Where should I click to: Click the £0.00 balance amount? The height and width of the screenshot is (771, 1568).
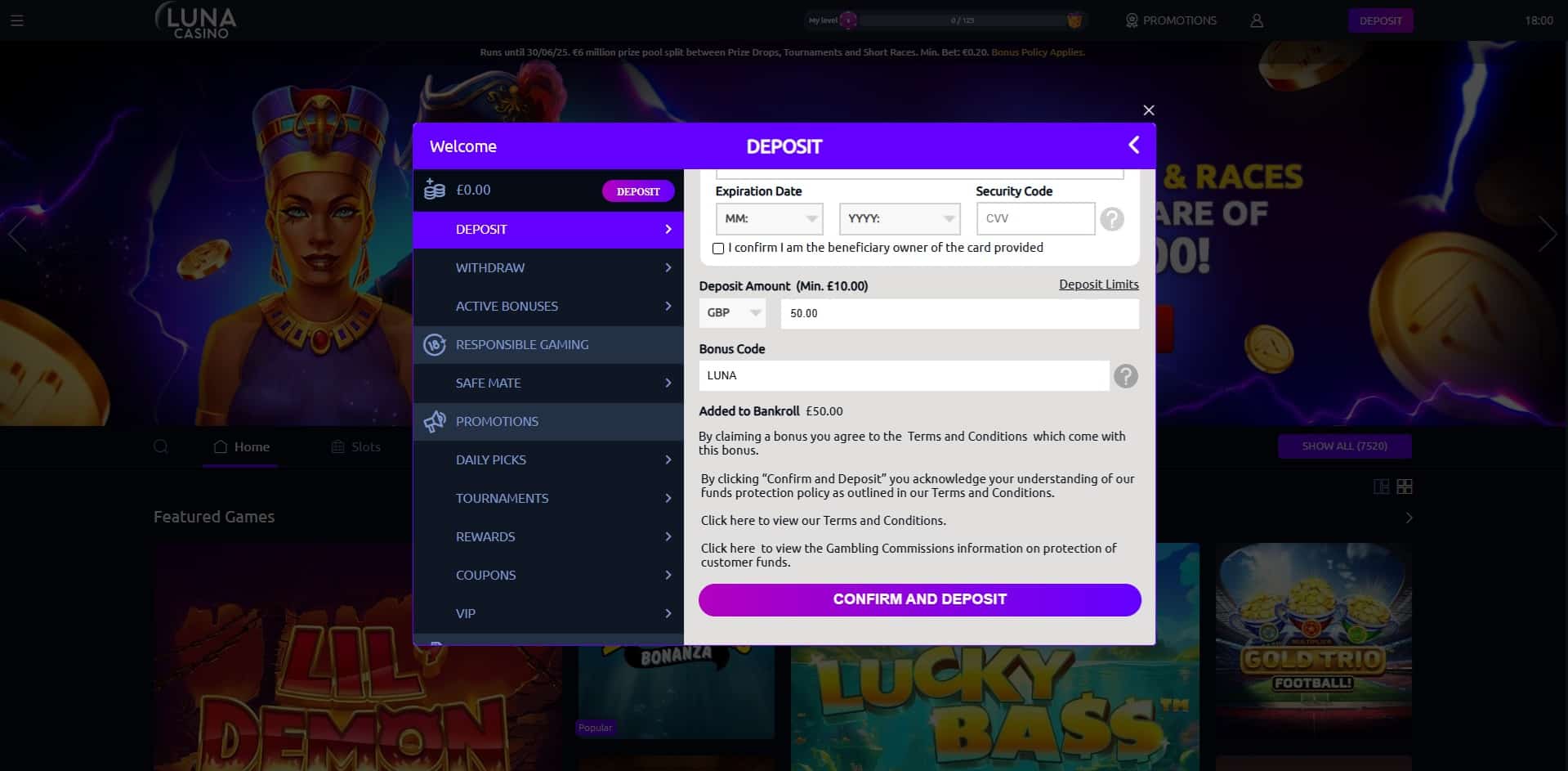click(473, 190)
